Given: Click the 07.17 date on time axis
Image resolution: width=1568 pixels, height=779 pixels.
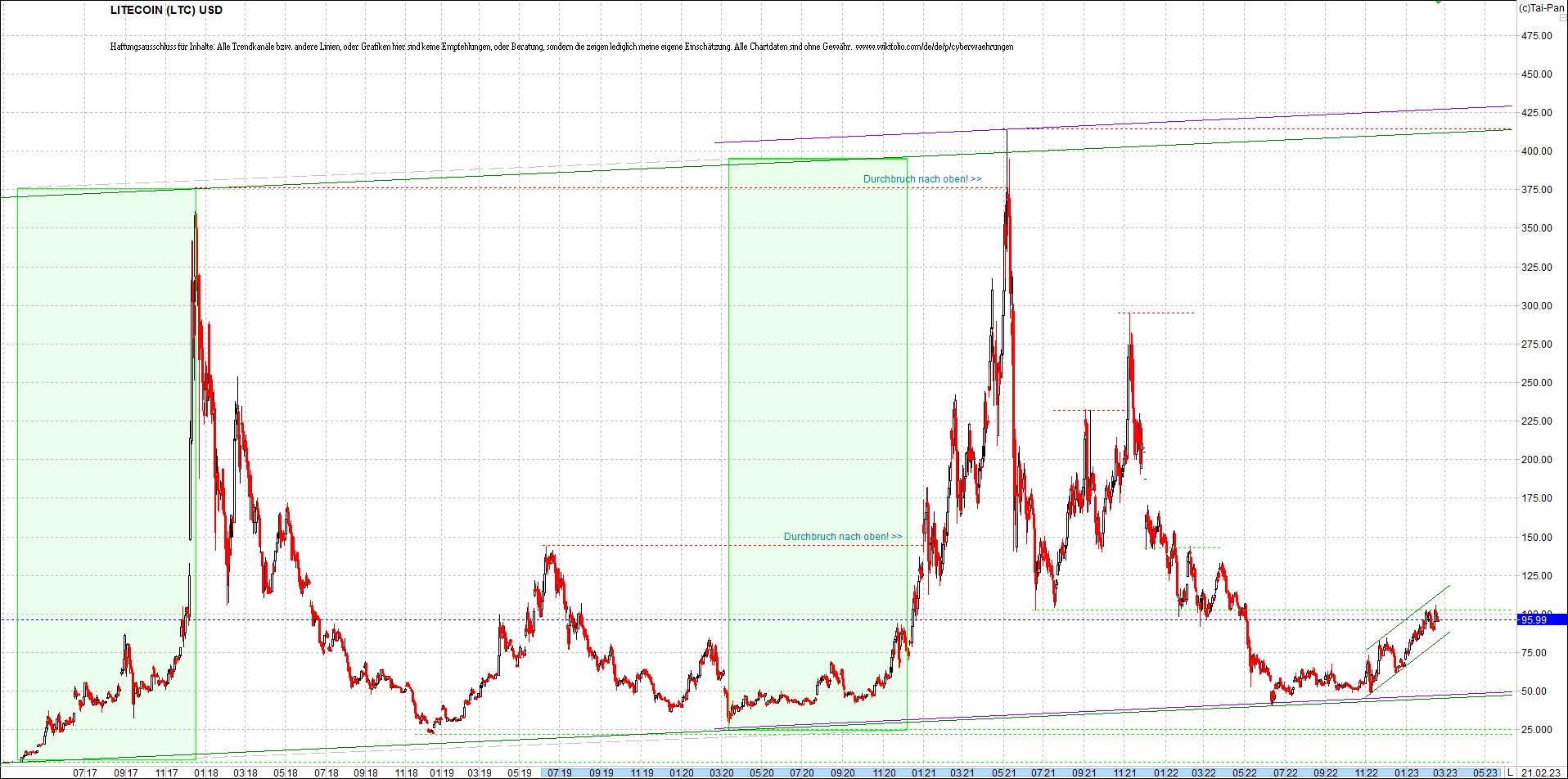Looking at the screenshot, I should click(85, 772).
